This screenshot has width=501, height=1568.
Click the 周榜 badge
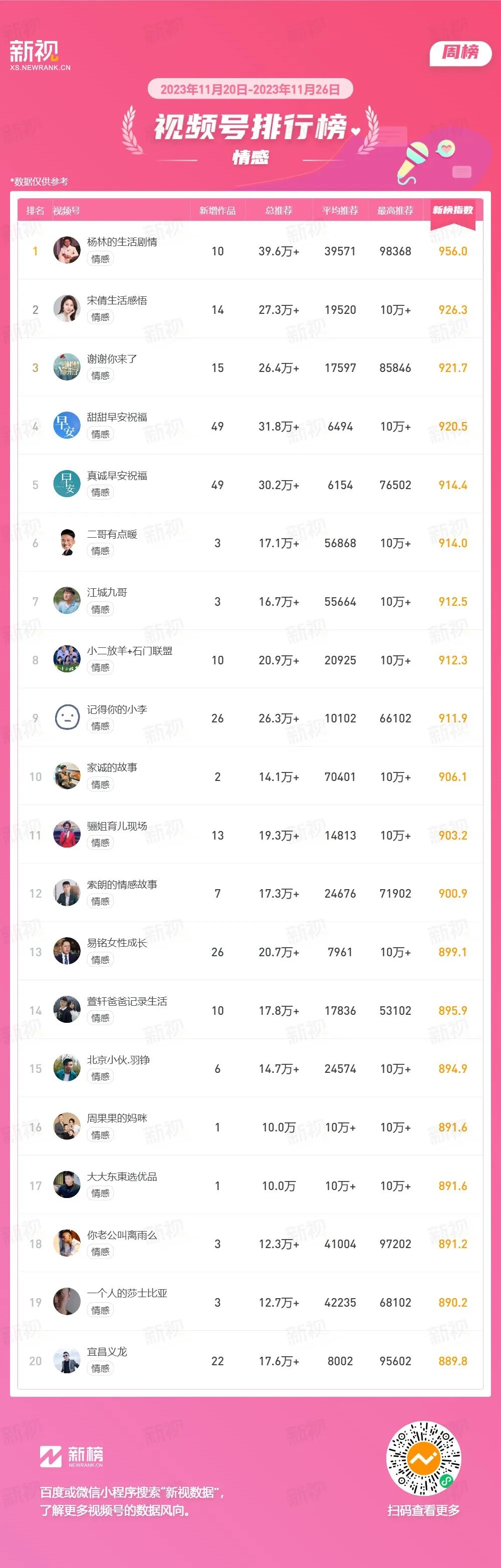tap(461, 53)
